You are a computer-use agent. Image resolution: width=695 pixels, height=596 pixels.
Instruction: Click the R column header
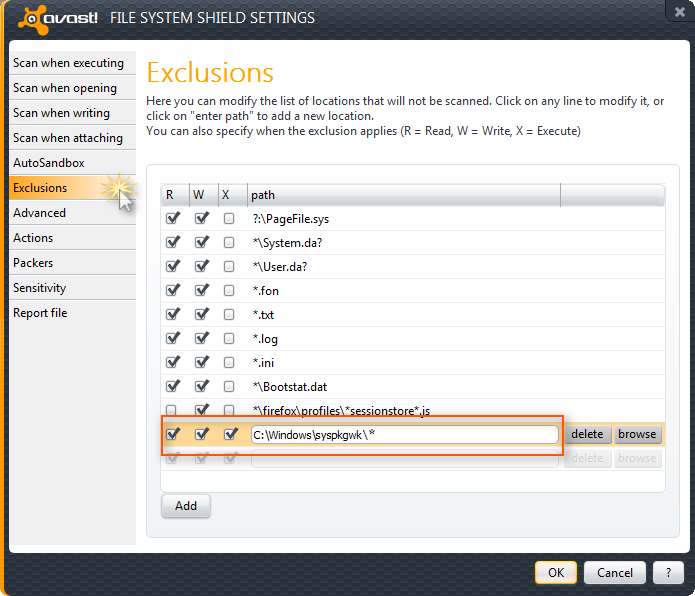pos(175,195)
